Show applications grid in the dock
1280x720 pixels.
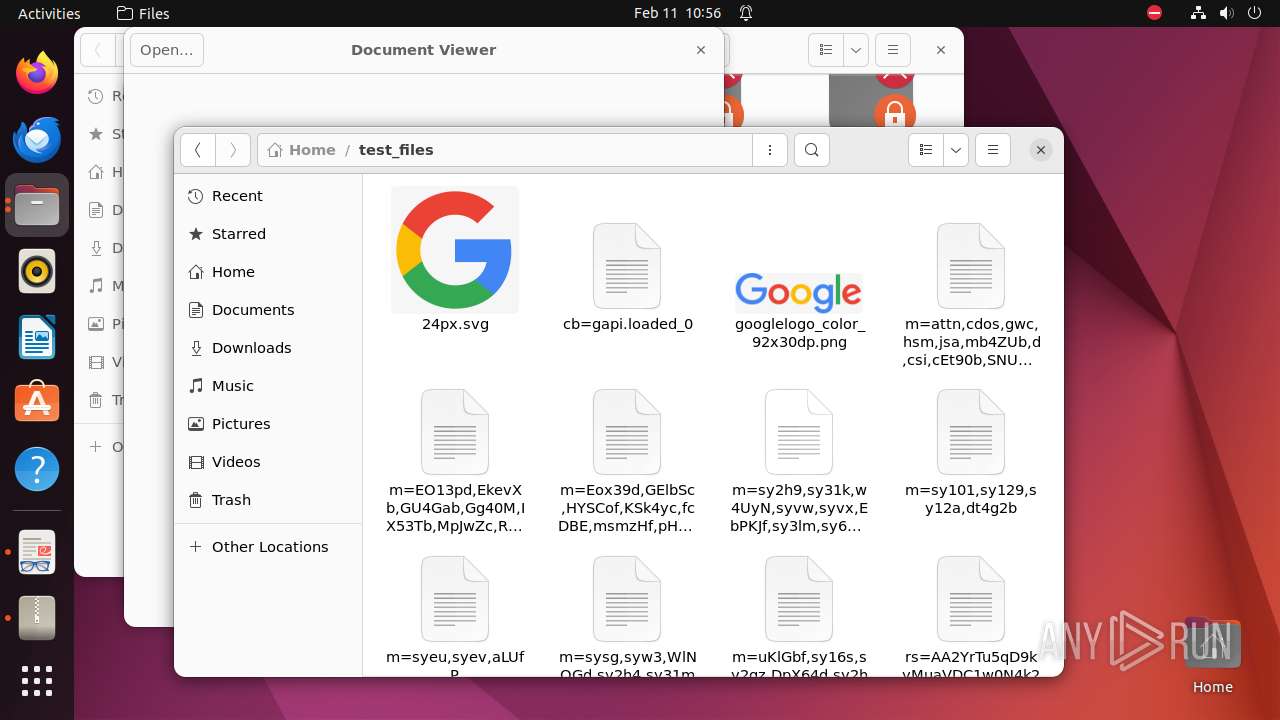tap(37, 681)
